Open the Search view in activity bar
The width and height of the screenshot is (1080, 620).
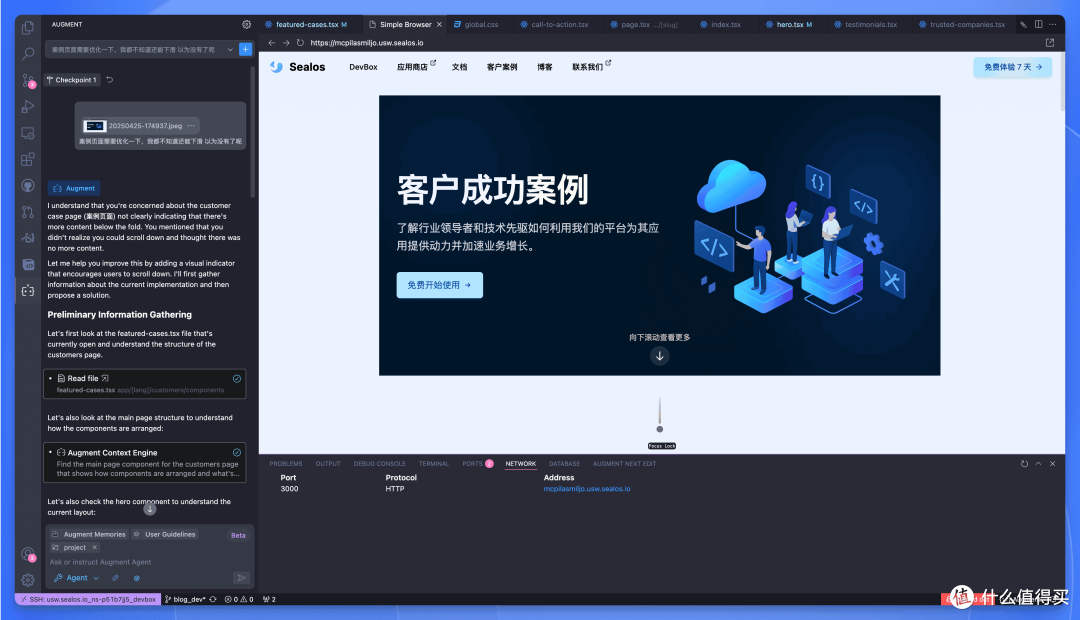pyautogui.click(x=28, y=54)
